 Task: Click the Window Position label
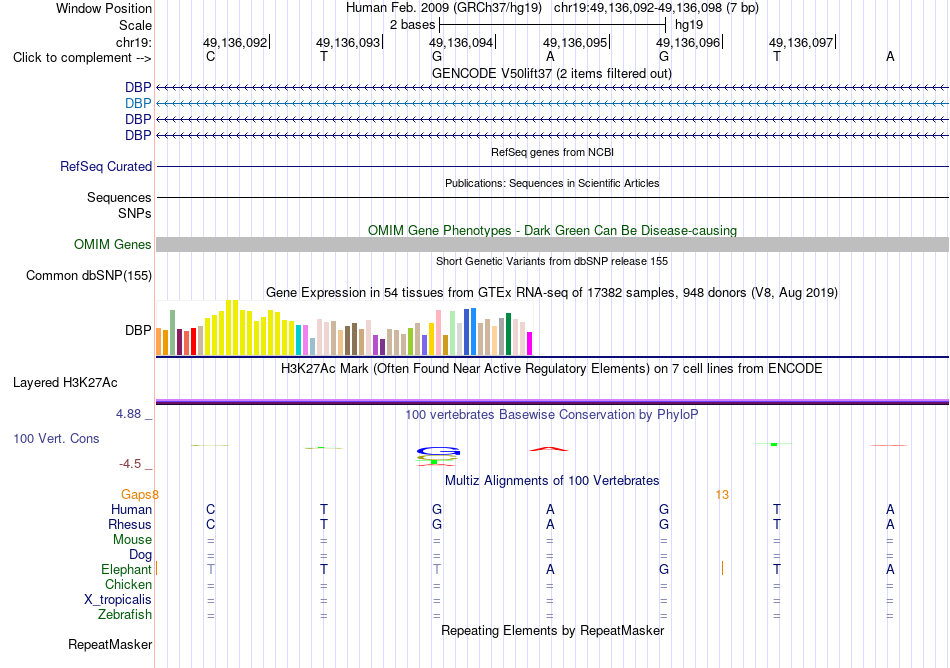pyautogui.click(x=104, y=8)
